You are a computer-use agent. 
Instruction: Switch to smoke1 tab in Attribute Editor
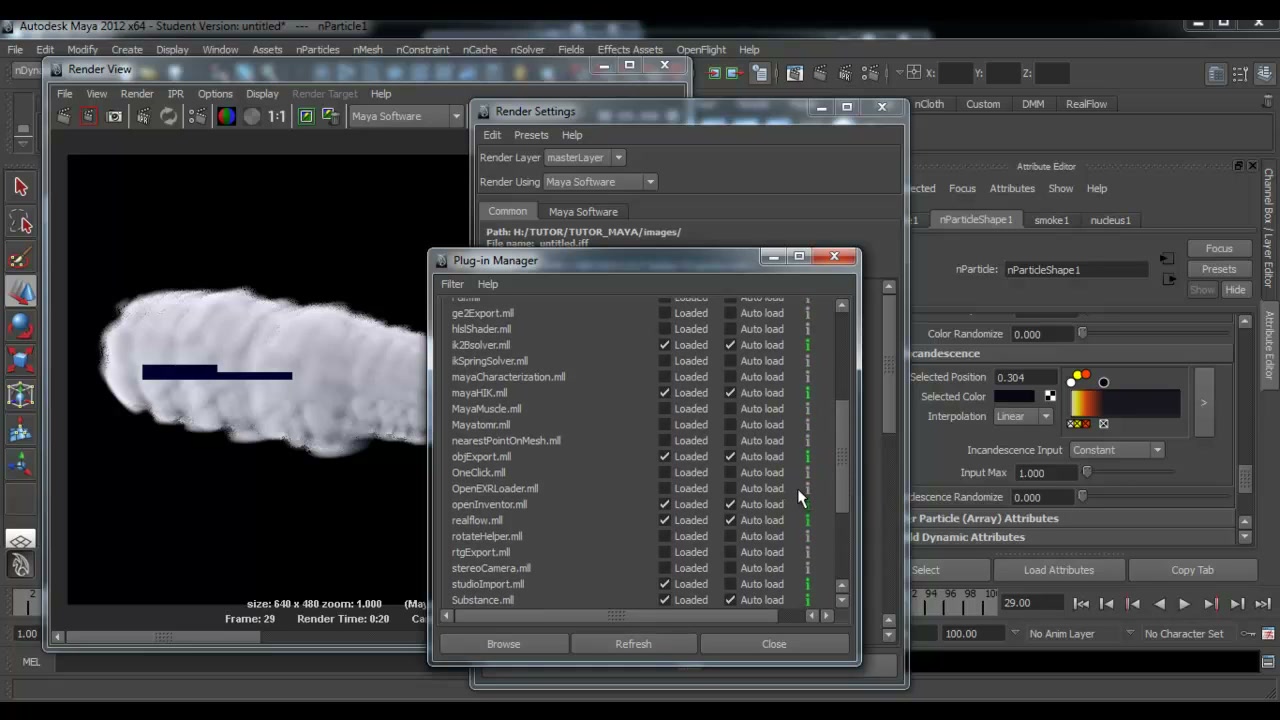(1051, 220)
